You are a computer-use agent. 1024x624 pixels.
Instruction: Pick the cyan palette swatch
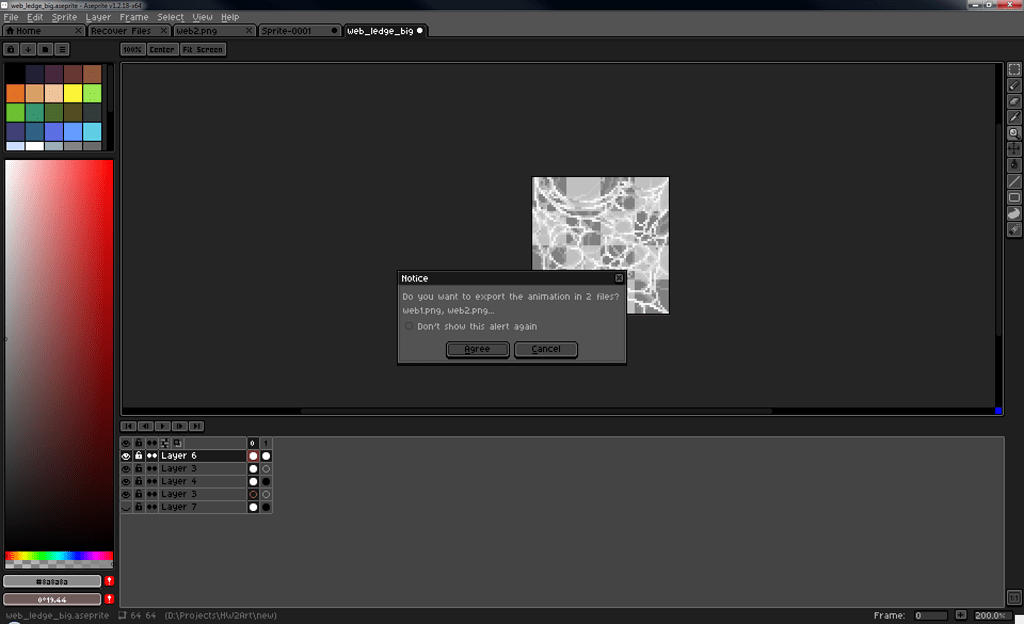92,132
